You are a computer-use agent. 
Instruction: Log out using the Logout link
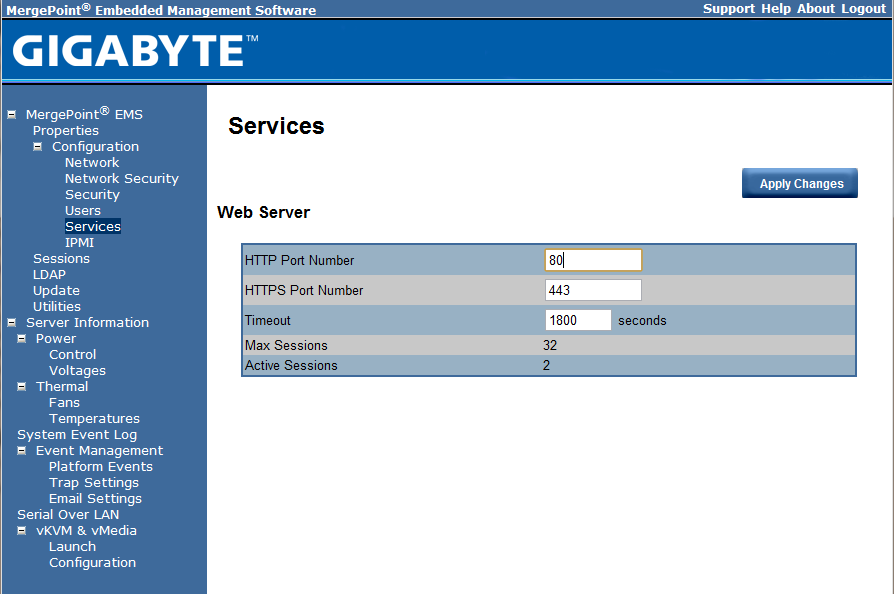(863, 9)
